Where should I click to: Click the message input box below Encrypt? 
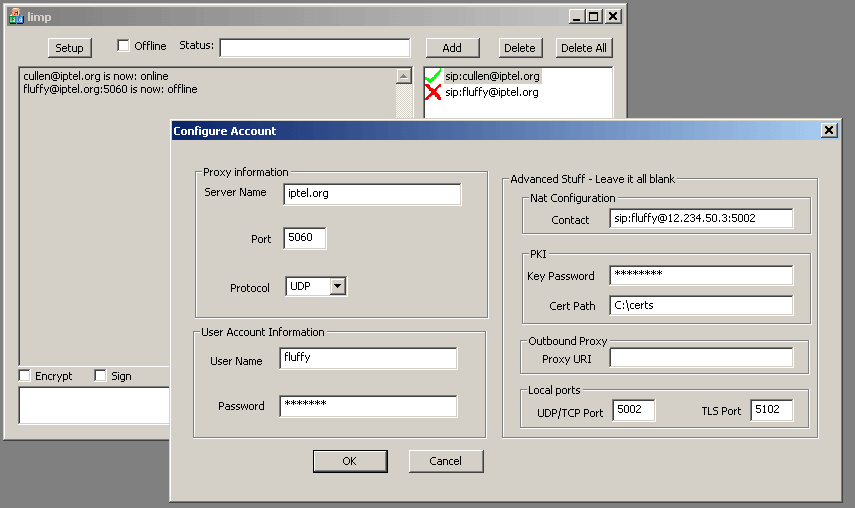[x=94, y=405]
